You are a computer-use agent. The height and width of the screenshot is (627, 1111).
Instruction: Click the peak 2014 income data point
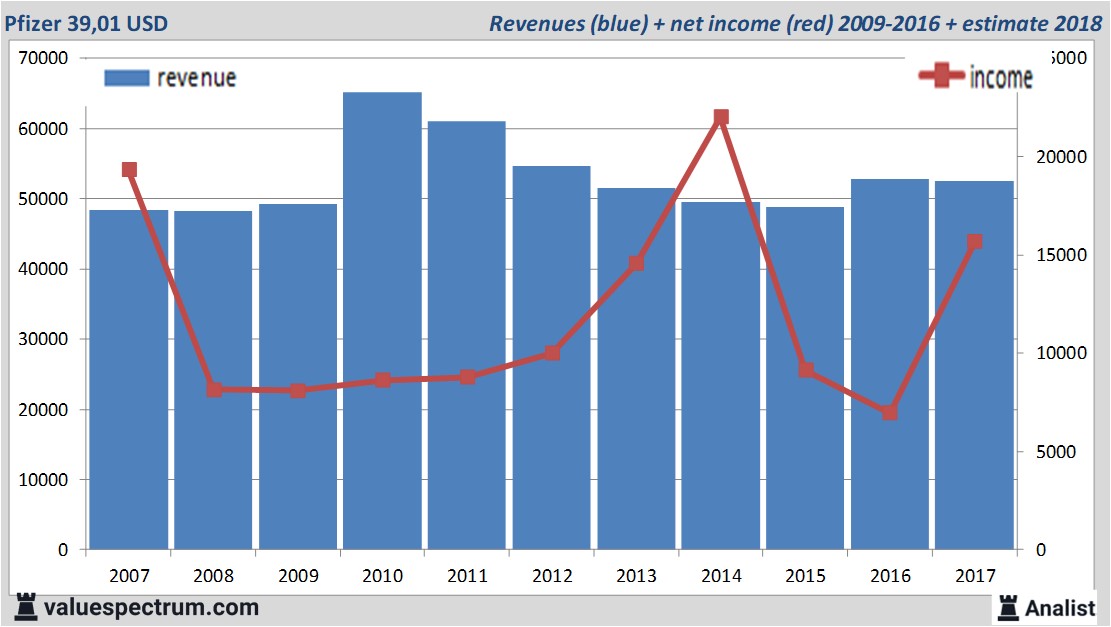[x=721, y=117]
